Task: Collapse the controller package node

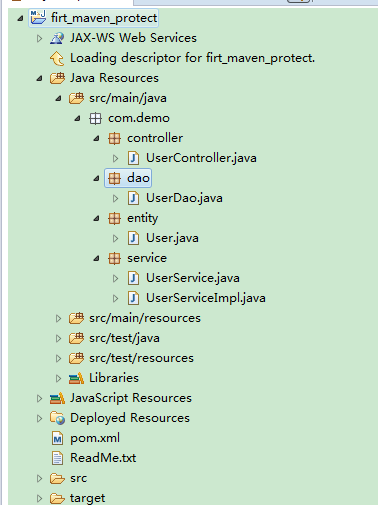Action: click(96, 138)
